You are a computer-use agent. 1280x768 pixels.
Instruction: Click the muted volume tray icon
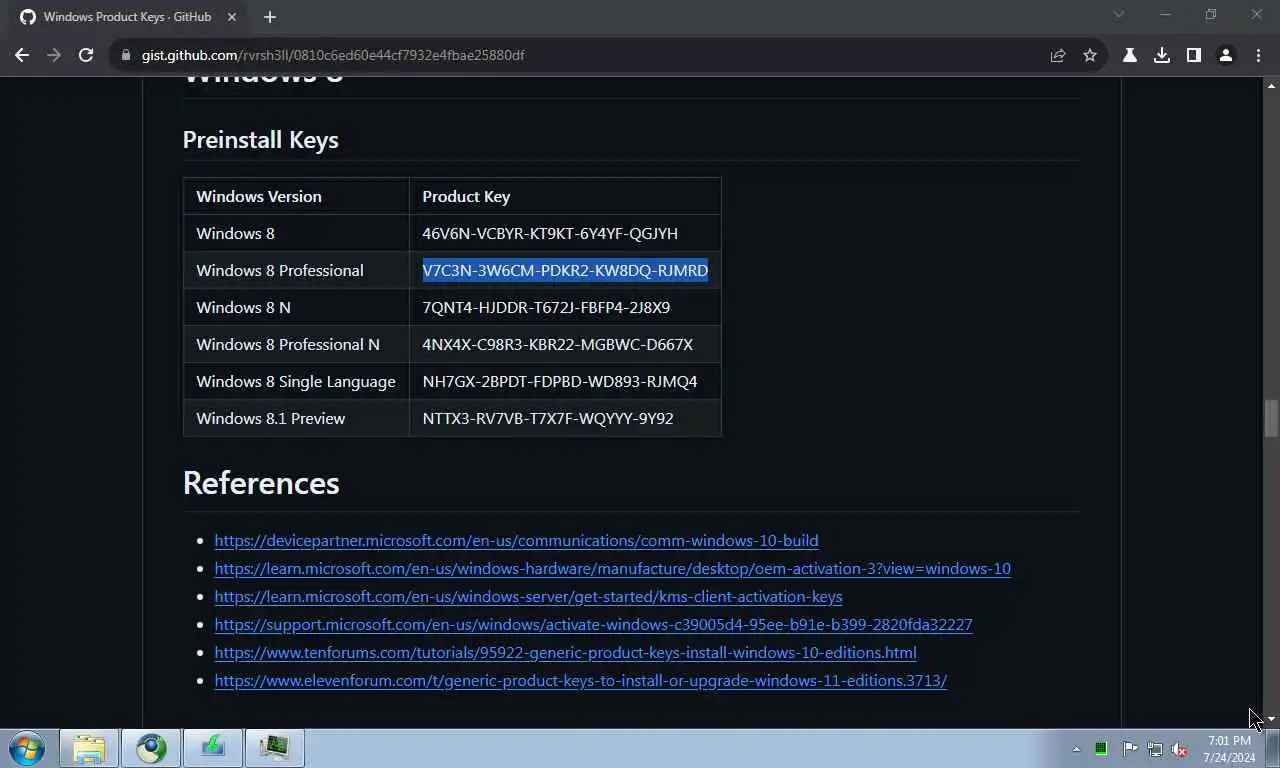1180,749
